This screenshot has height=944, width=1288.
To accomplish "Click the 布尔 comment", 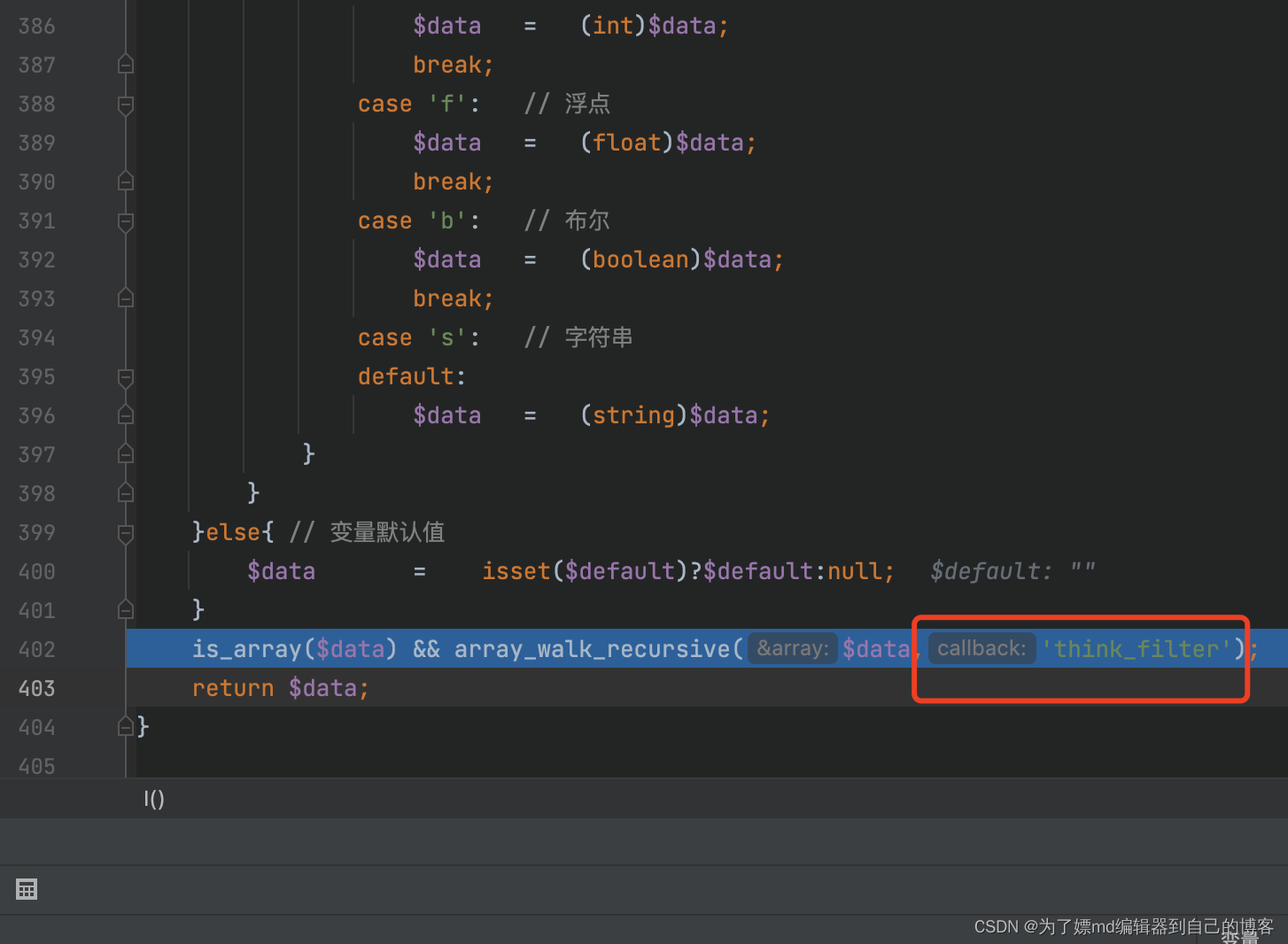I will pyautogui.click(x=587, y=221).
